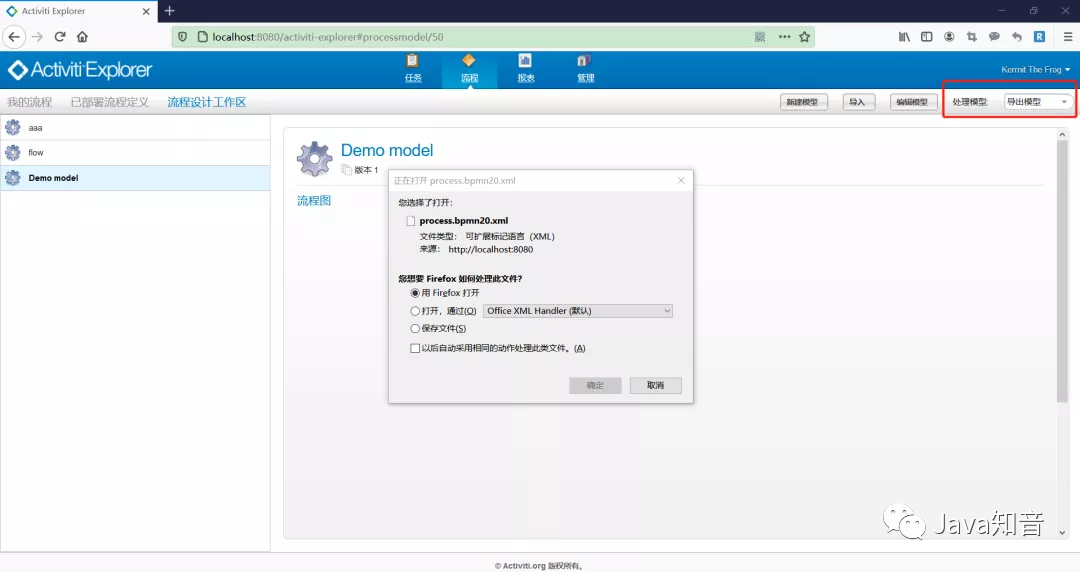Click the scrollbar up arrow
The image size is (1080, 572).
[x=1061, y=134]
